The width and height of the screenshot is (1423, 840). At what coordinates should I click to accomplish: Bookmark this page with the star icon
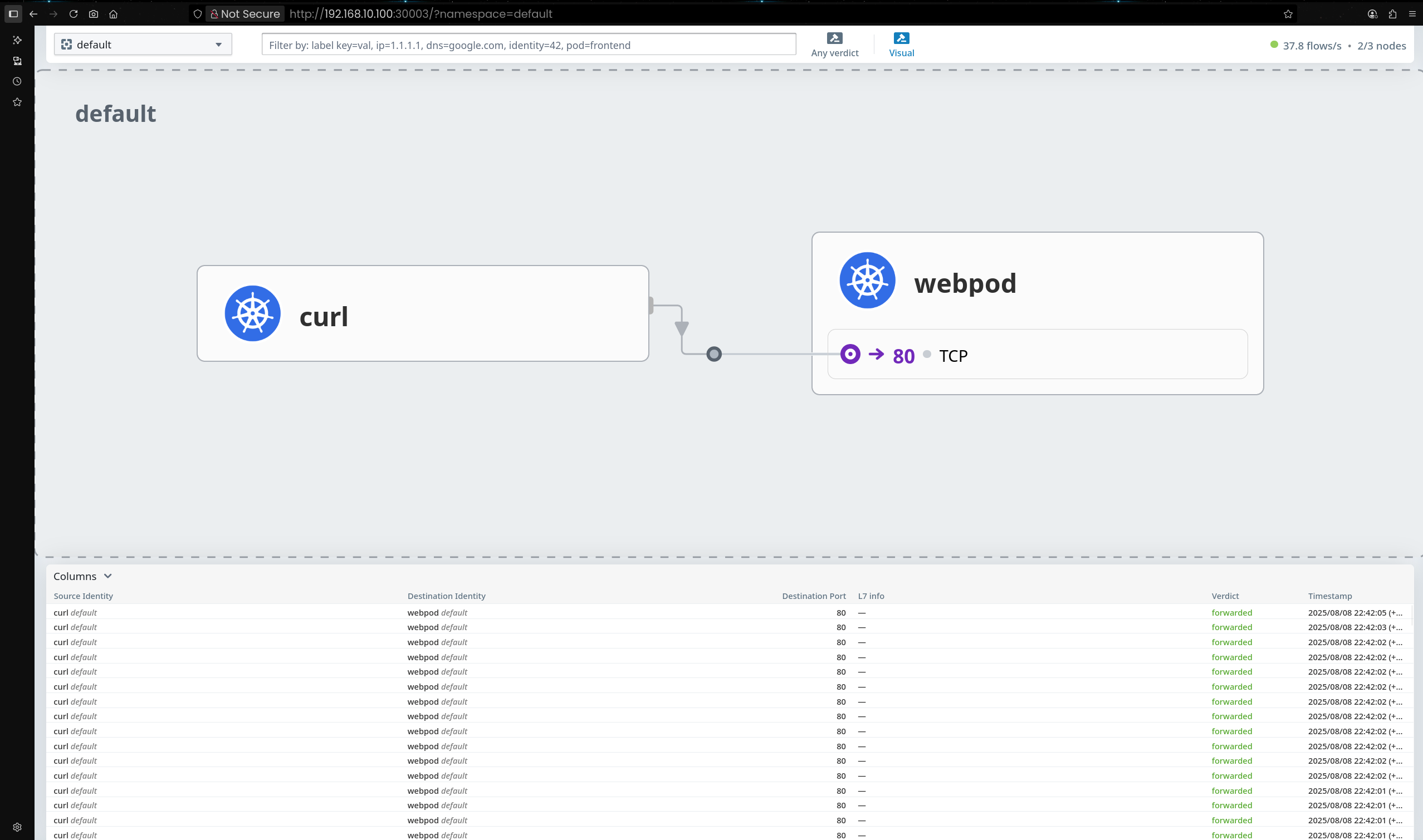[1288, 13]
